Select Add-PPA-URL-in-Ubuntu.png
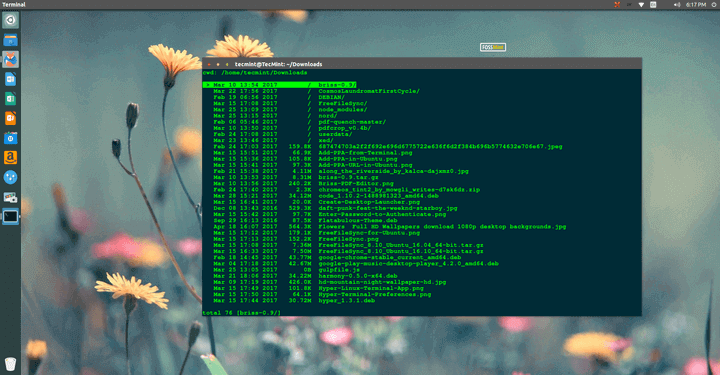The height and width of the screenshot is (375, 720). pyautogui.click(x=313, y=165)
